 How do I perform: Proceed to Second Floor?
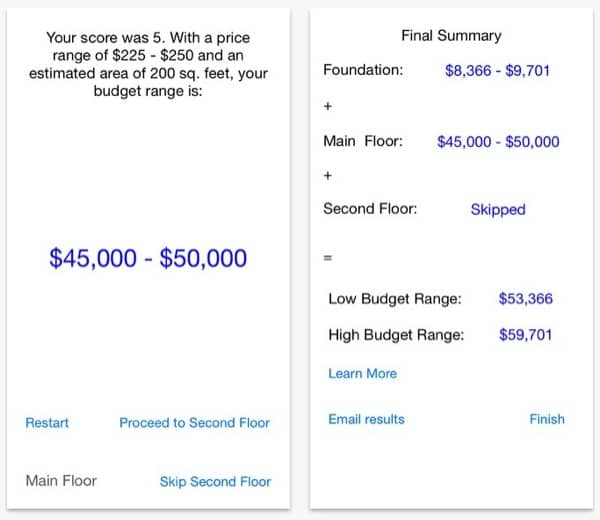pos(194,423)
